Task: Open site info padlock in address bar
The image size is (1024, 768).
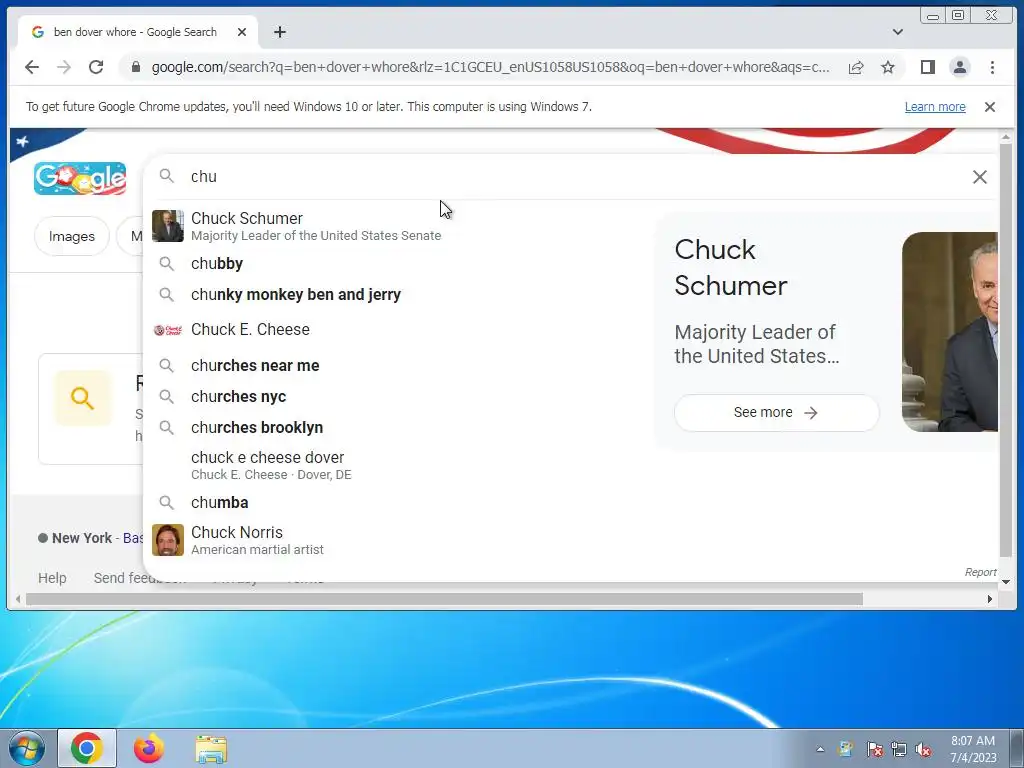Action: (135, 67)
